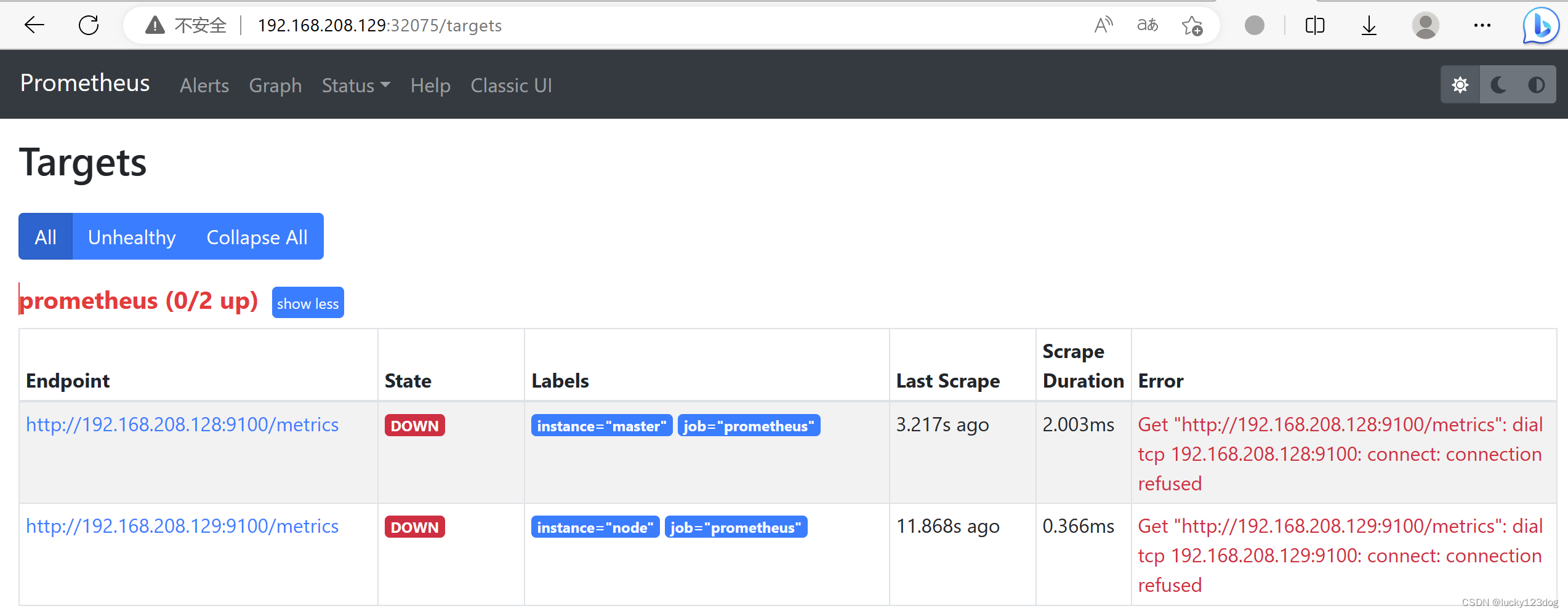Viewport: 1568px width, 614px height.
Task: Expand the Status dropdown menu
Action: coord(356,86)
